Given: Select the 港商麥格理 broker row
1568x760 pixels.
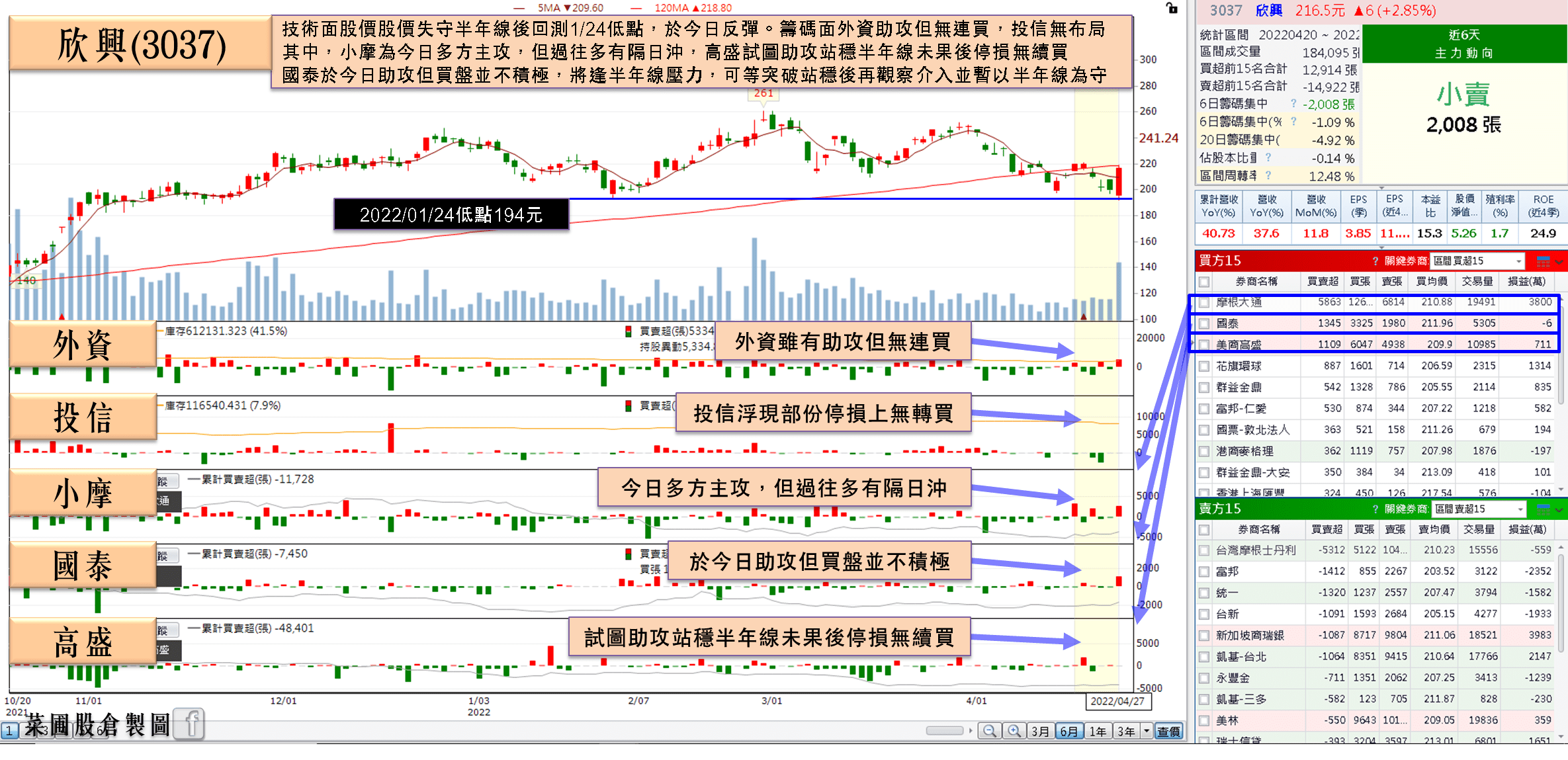Looking at the screenshot, I should pos(1376,451).
